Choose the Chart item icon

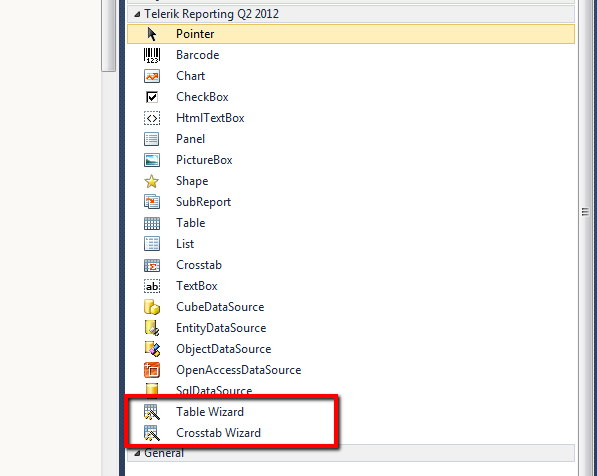coord(152,76)
